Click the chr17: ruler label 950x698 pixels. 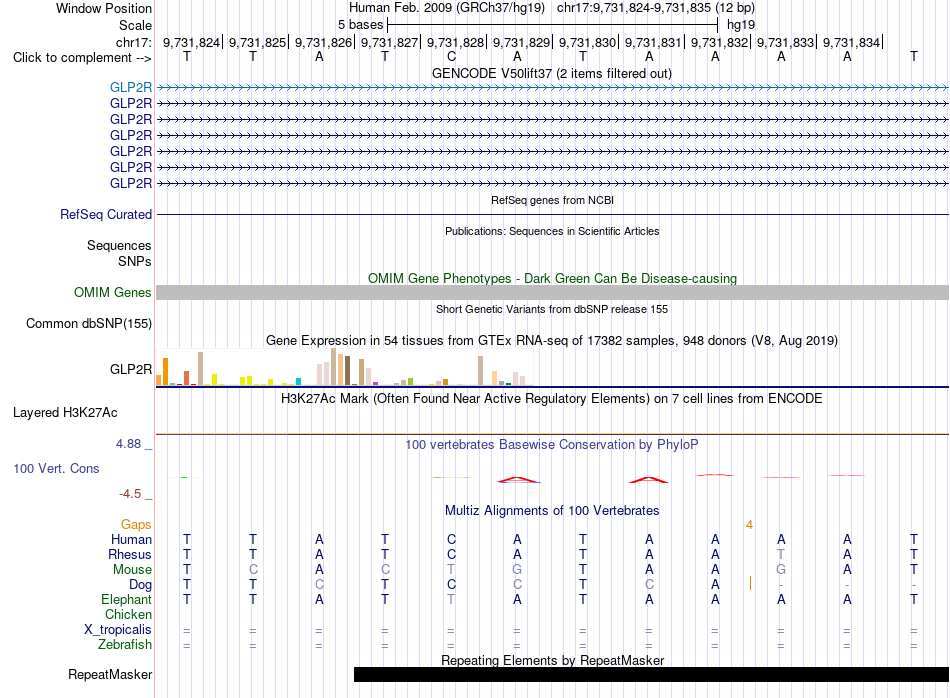pyautogui.click(x=134, y=42)
